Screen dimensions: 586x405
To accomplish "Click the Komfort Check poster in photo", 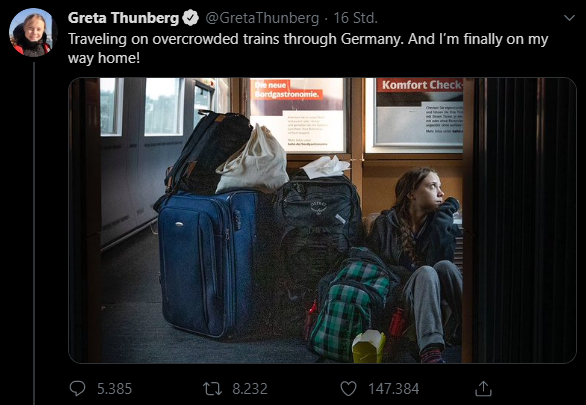I will coord(414,115).
